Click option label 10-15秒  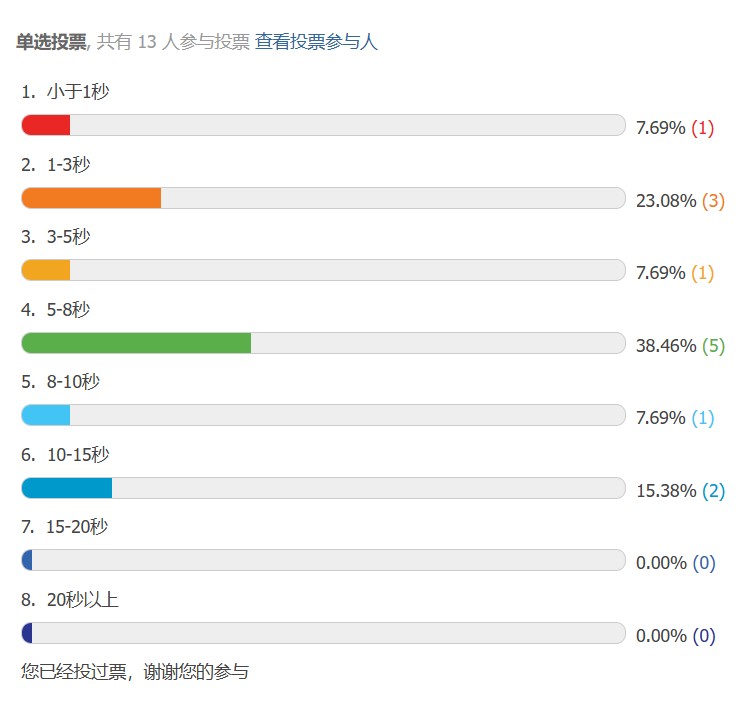[77, 455]
